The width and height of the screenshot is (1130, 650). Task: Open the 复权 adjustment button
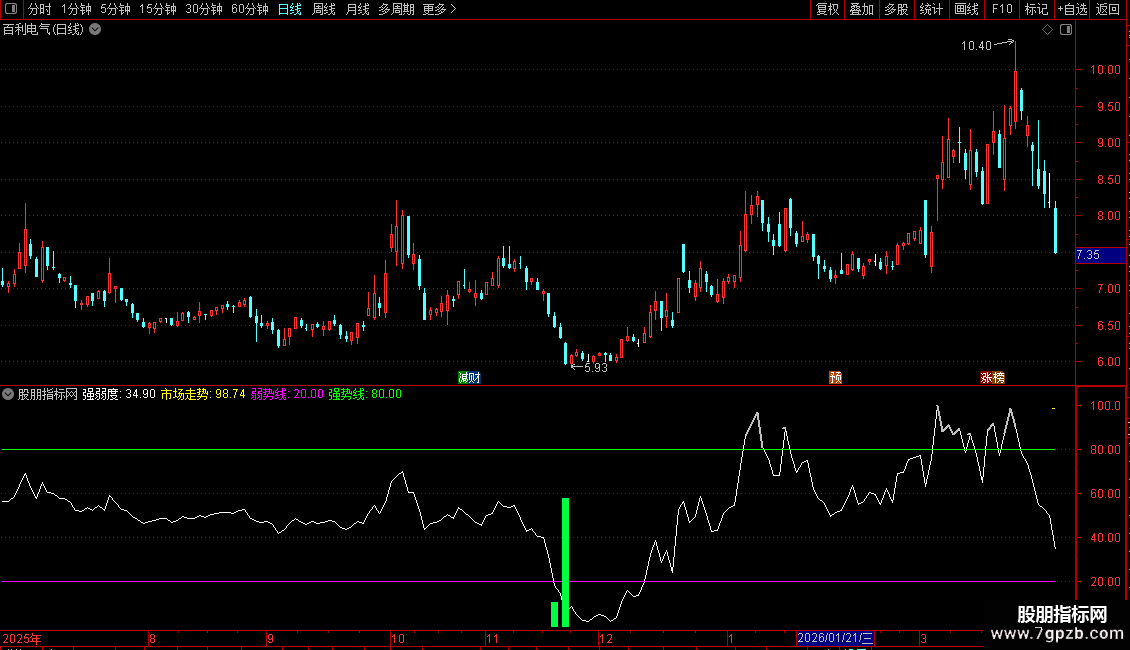pyautogui.click(x=827, y=9)
